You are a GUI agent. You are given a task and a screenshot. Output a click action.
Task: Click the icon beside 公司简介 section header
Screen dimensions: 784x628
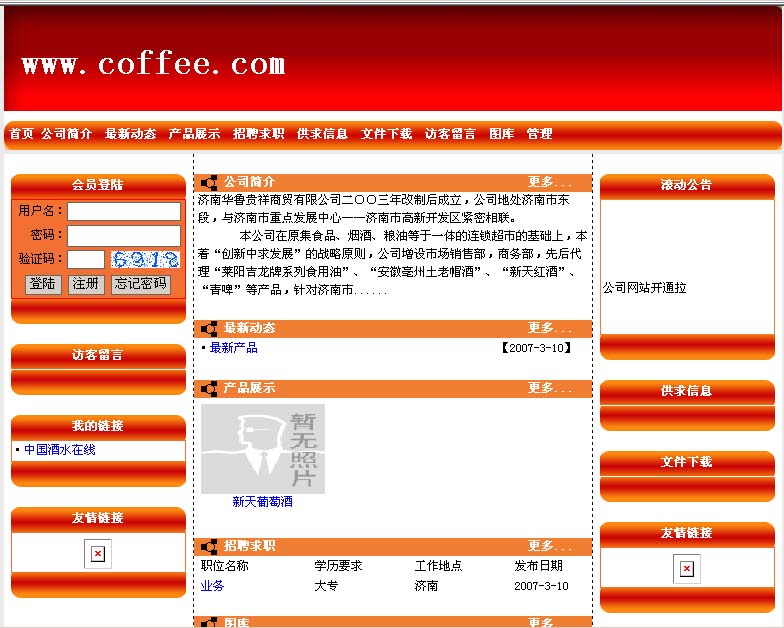pos(209,183)
